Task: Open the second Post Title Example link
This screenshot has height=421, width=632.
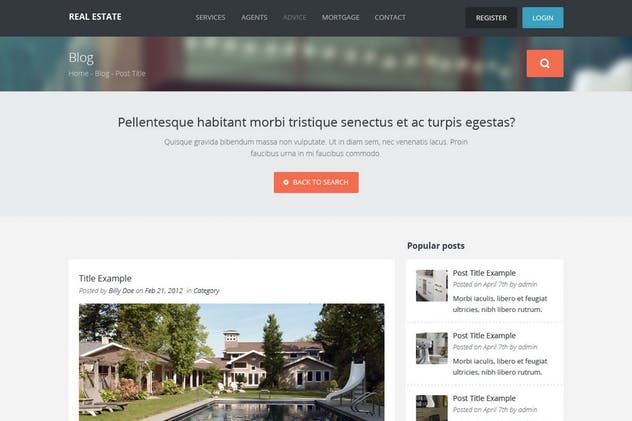Action: pos(484,336)
